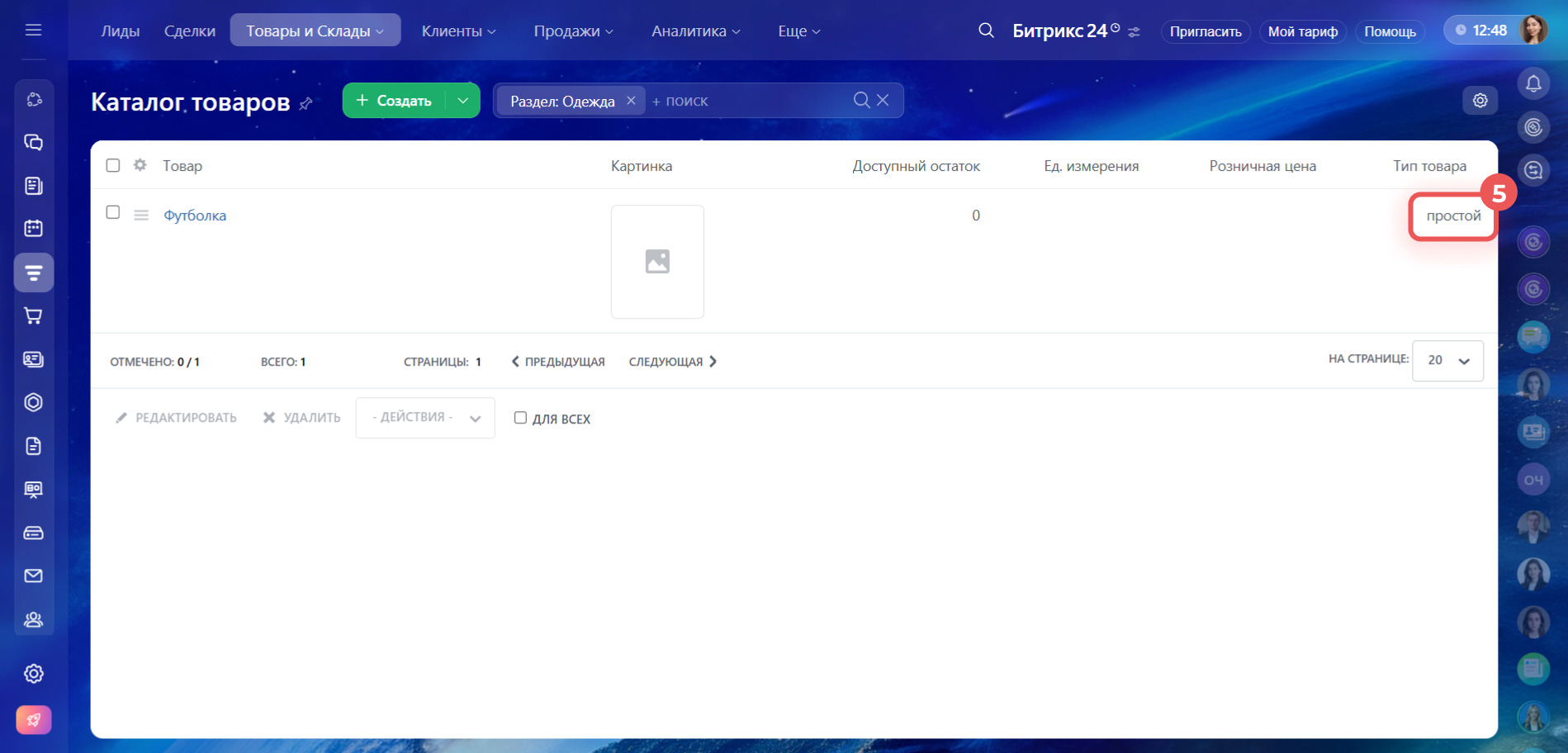Click the pin icon next to catalog title

point(306,103)
